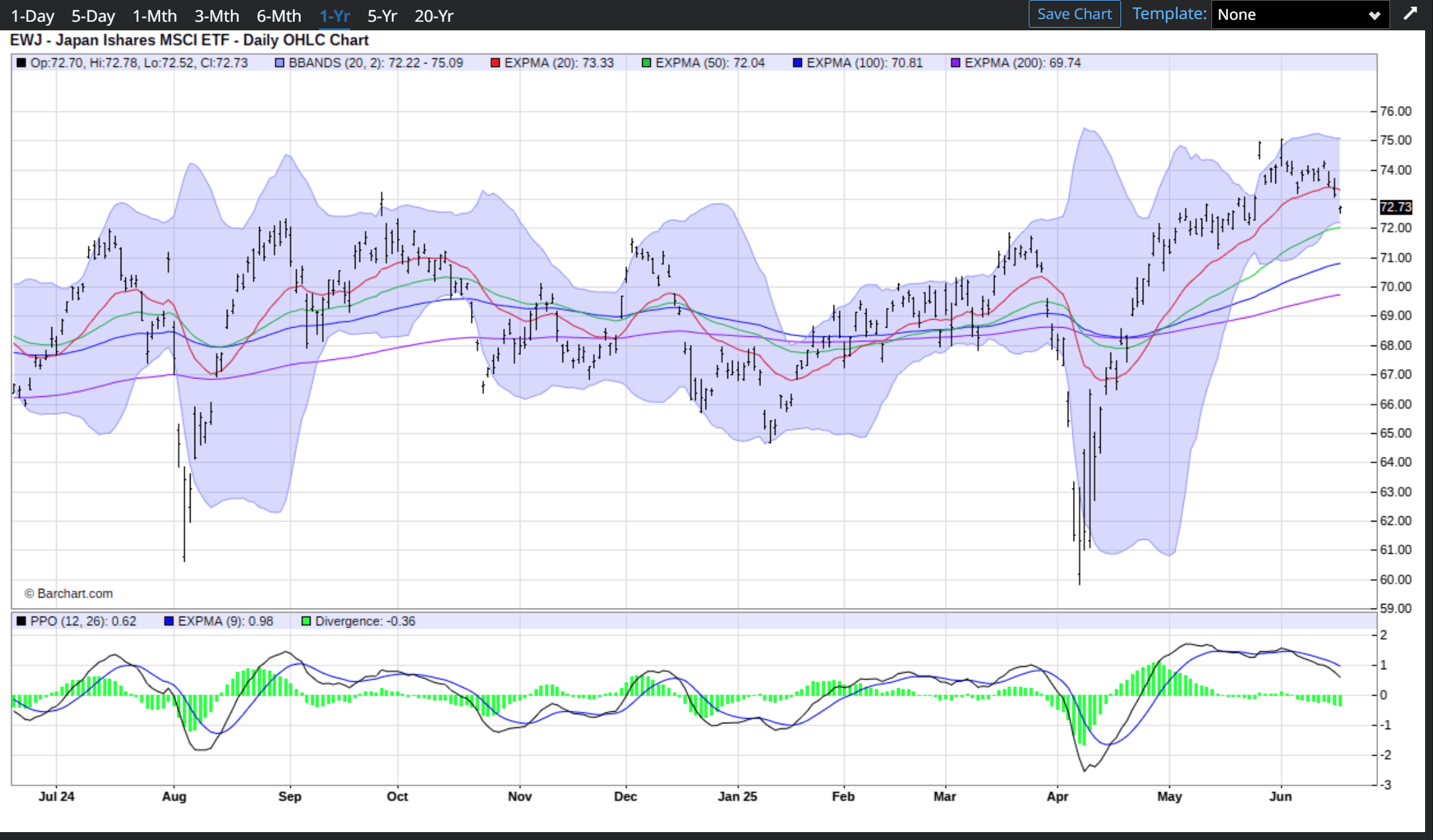Image resolution: width=1433 pixels, height=840 pixels.
Task: Select the 6-Mth timeframe tab
Action: point(278,16)
